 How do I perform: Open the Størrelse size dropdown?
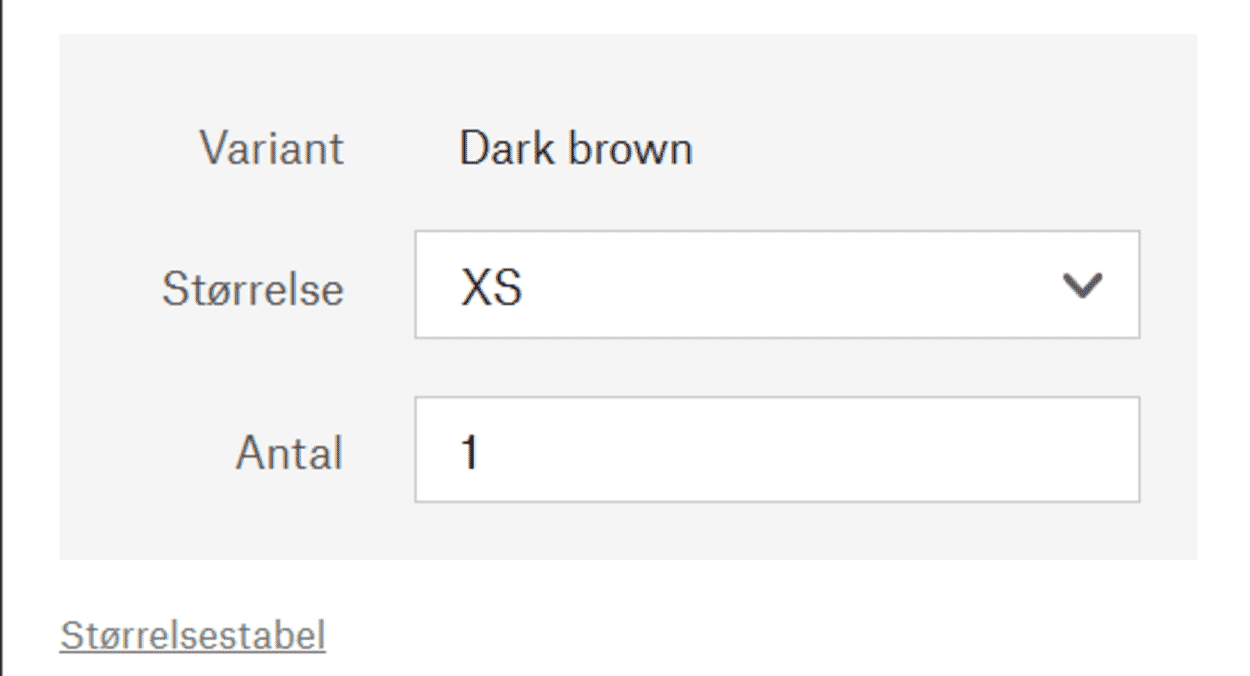click(x=777, y=285)
